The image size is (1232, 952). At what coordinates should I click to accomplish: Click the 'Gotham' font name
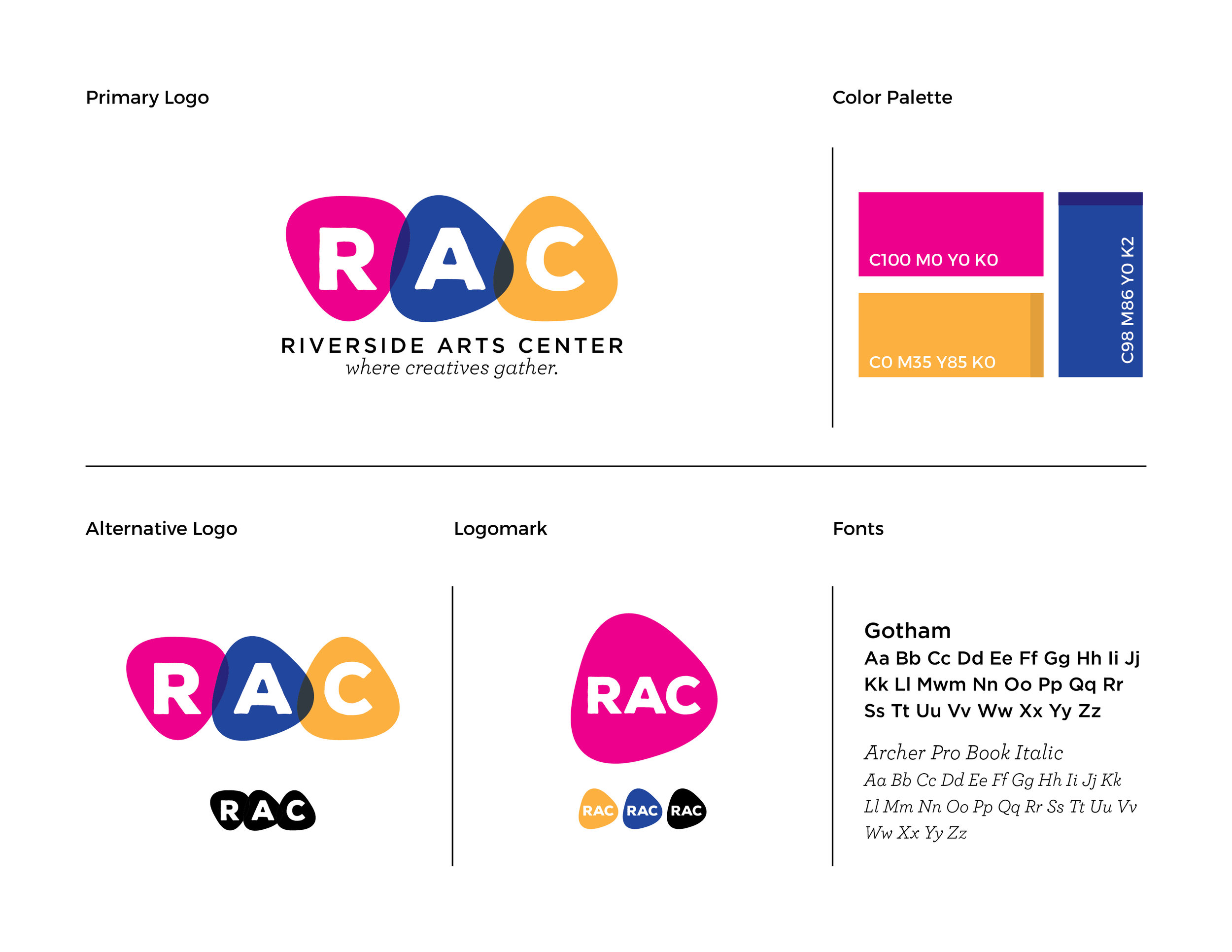coord(908,631)
